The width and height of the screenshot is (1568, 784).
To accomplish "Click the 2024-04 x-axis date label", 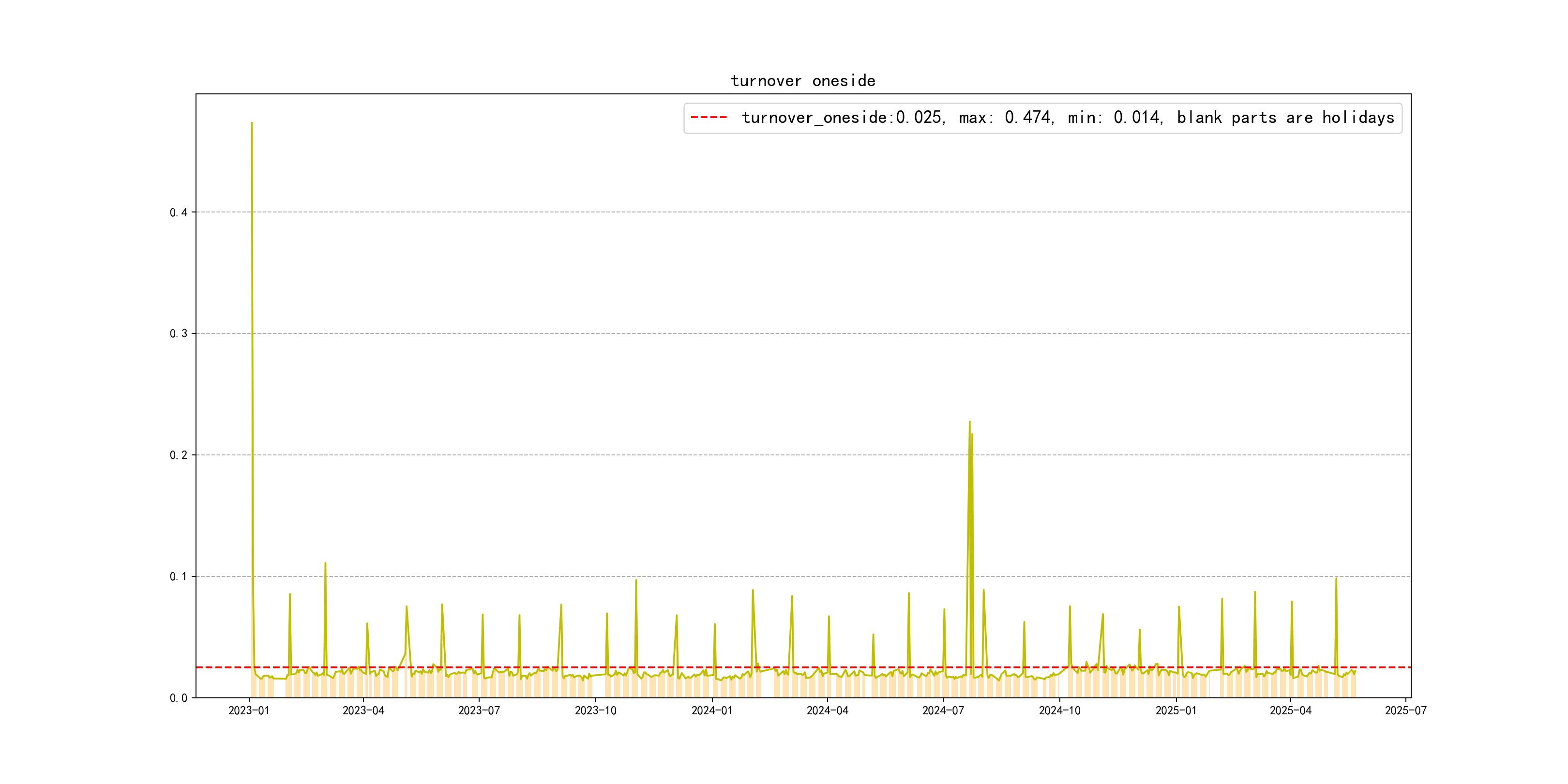I will point(827,710).
